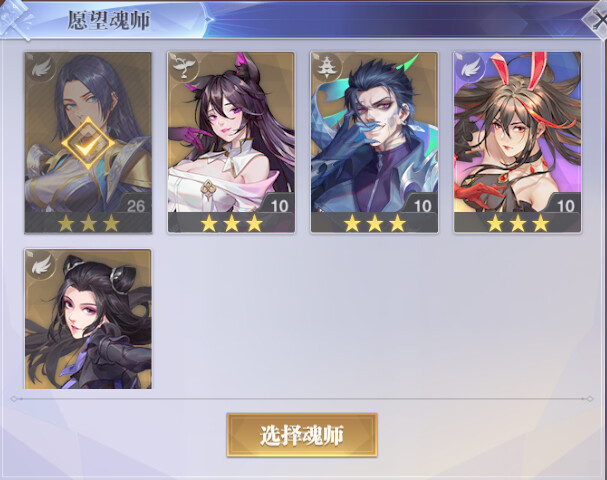Viewport: 607px width, 480px height.
Task: Click the hammer emblem beside 愿望魂师 title
Action: point(16,19)
